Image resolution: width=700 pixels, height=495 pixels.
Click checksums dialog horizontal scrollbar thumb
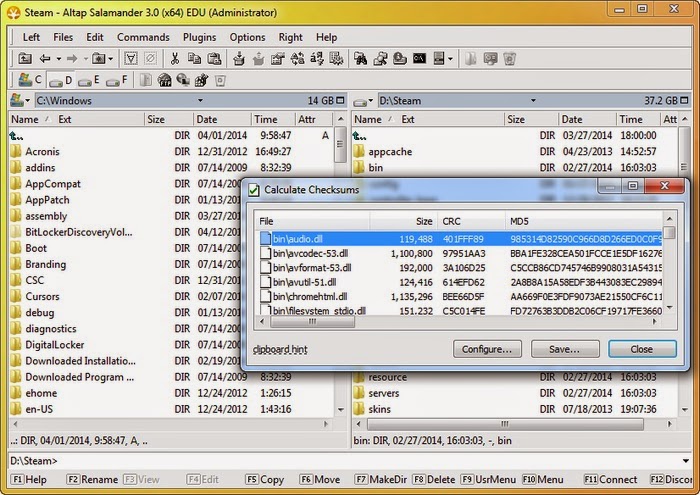[312, 321]
